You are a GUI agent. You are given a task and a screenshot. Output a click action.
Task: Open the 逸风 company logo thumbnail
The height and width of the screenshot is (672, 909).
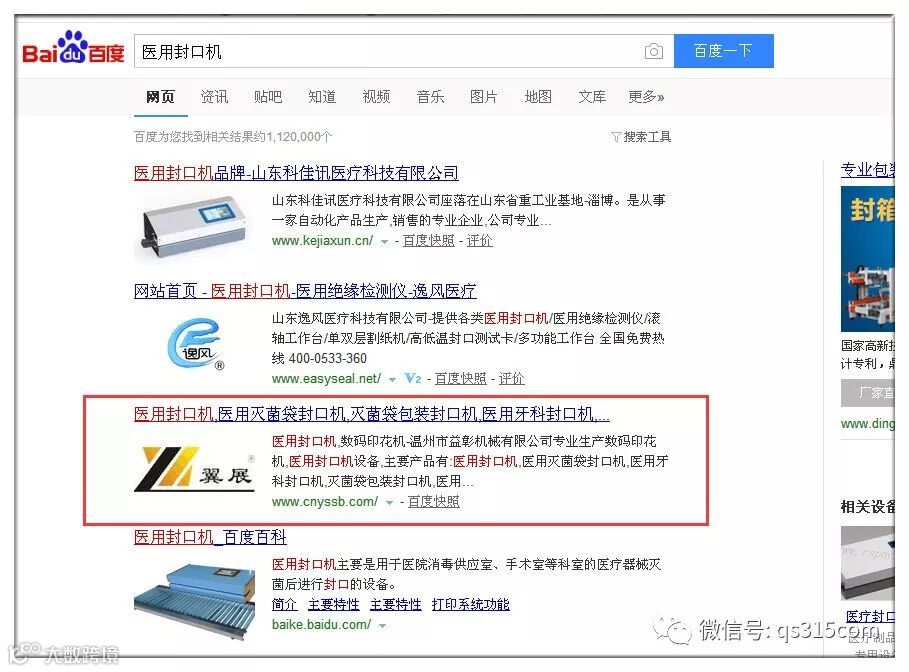[x=197, y=343]
